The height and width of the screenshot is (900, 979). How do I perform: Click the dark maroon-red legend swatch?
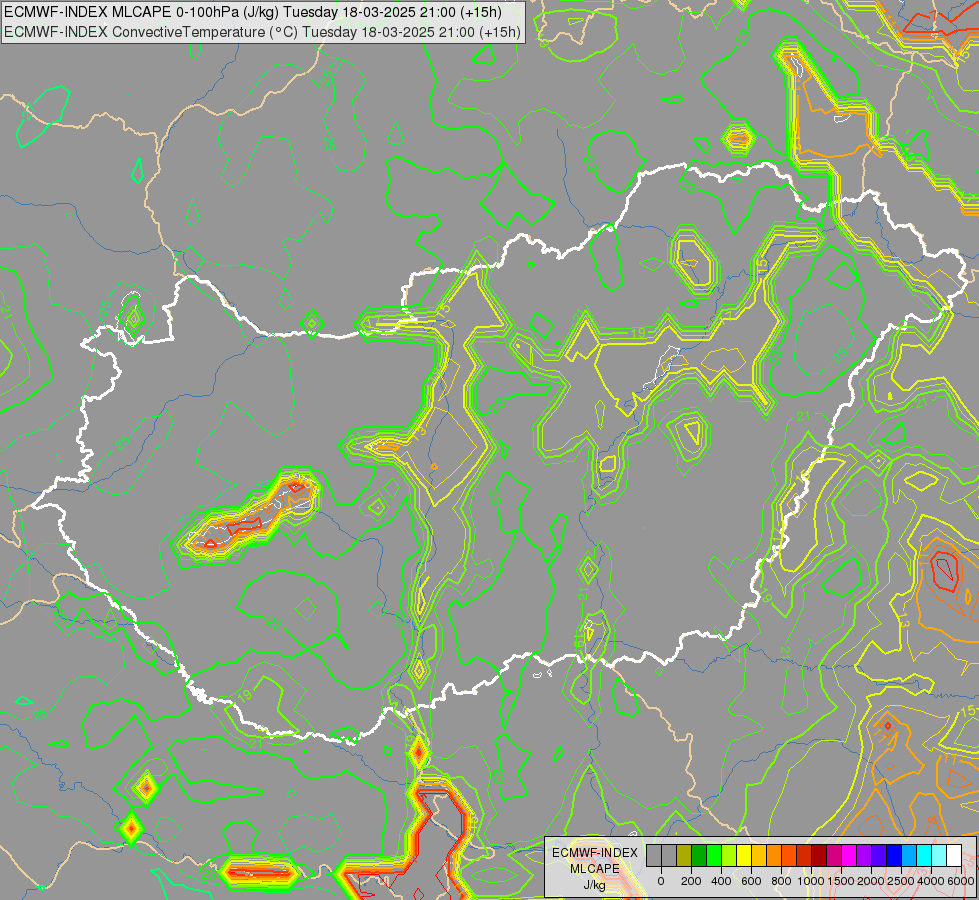point(819,856)
